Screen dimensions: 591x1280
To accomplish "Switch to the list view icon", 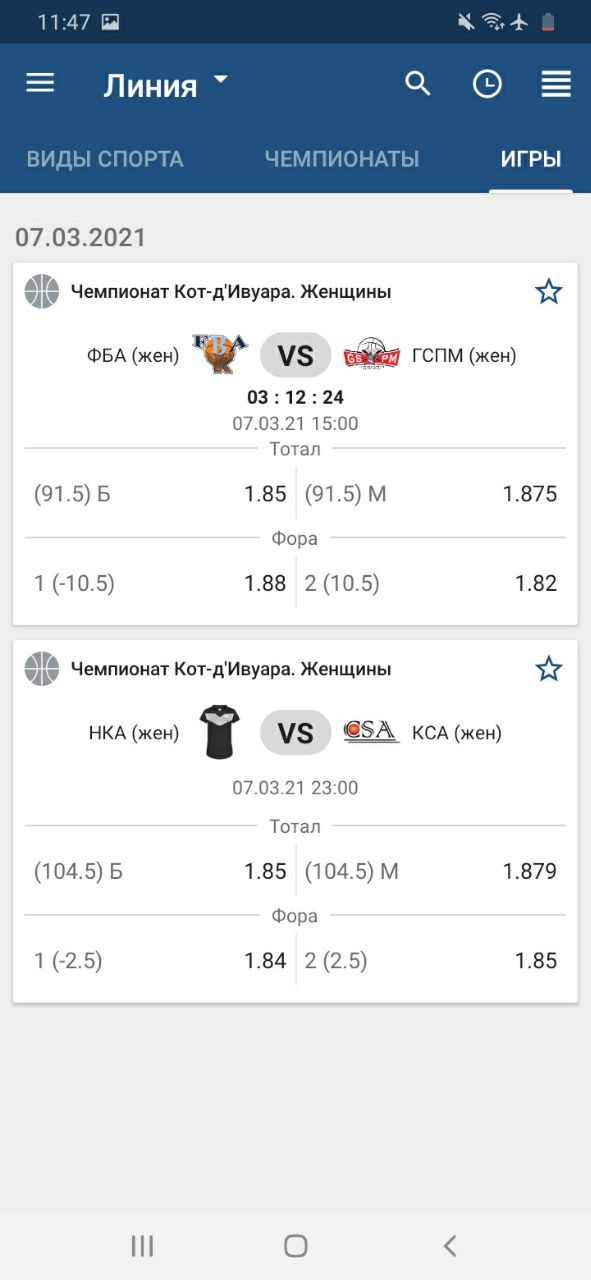I will click(556, 85).
